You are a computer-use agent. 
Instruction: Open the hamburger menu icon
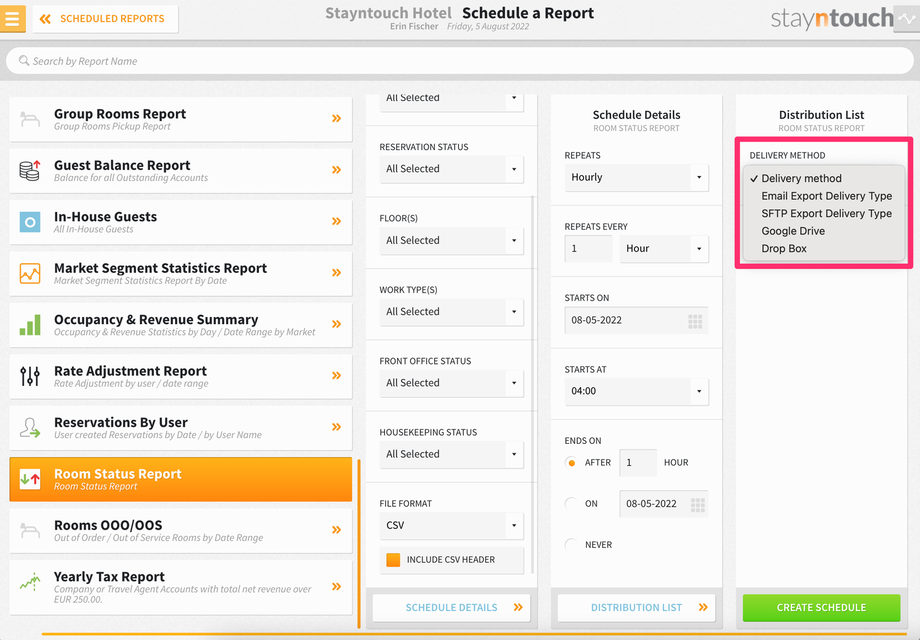(x=12, y=19)
